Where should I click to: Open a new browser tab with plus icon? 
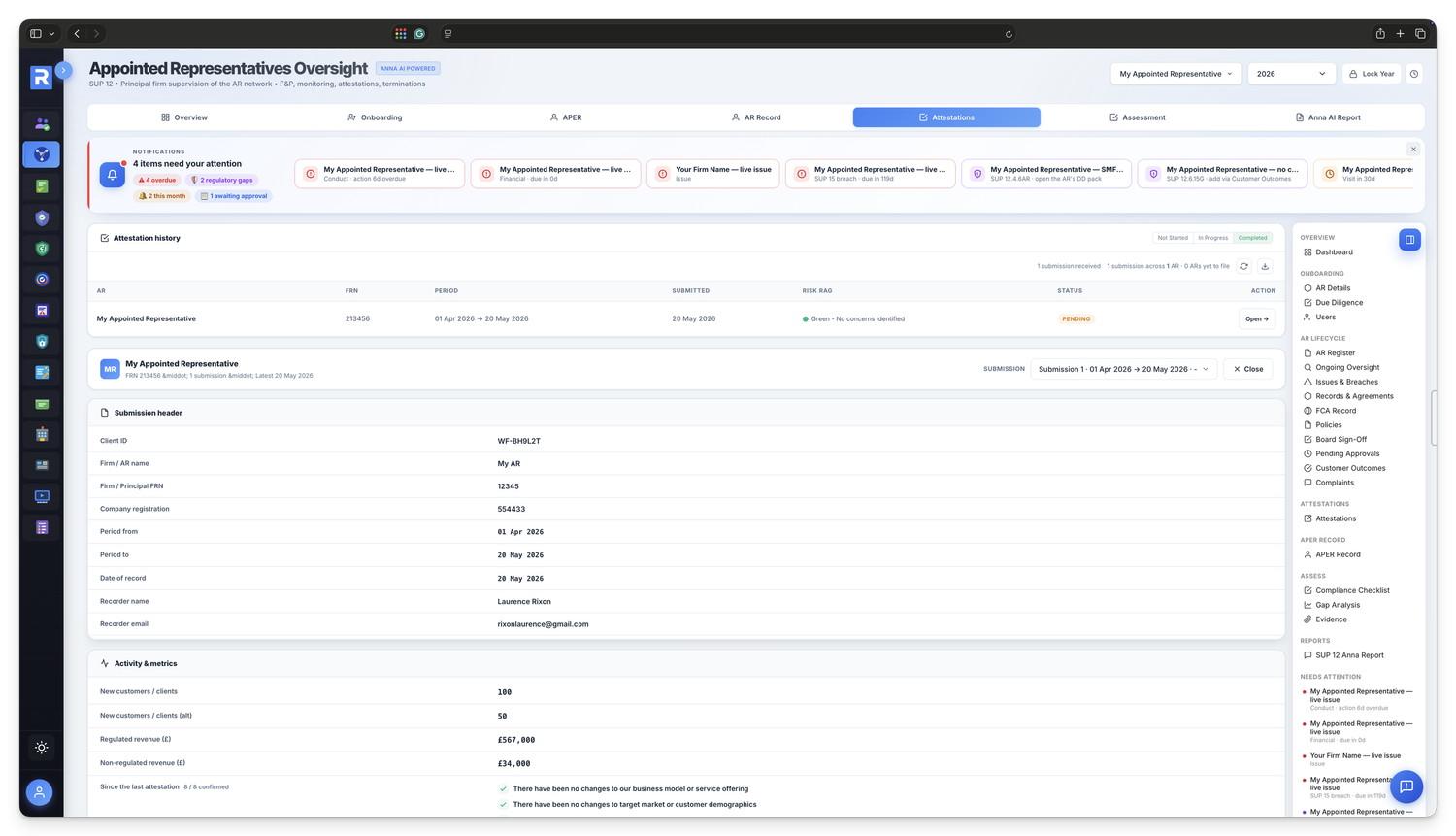(1400, 33)
